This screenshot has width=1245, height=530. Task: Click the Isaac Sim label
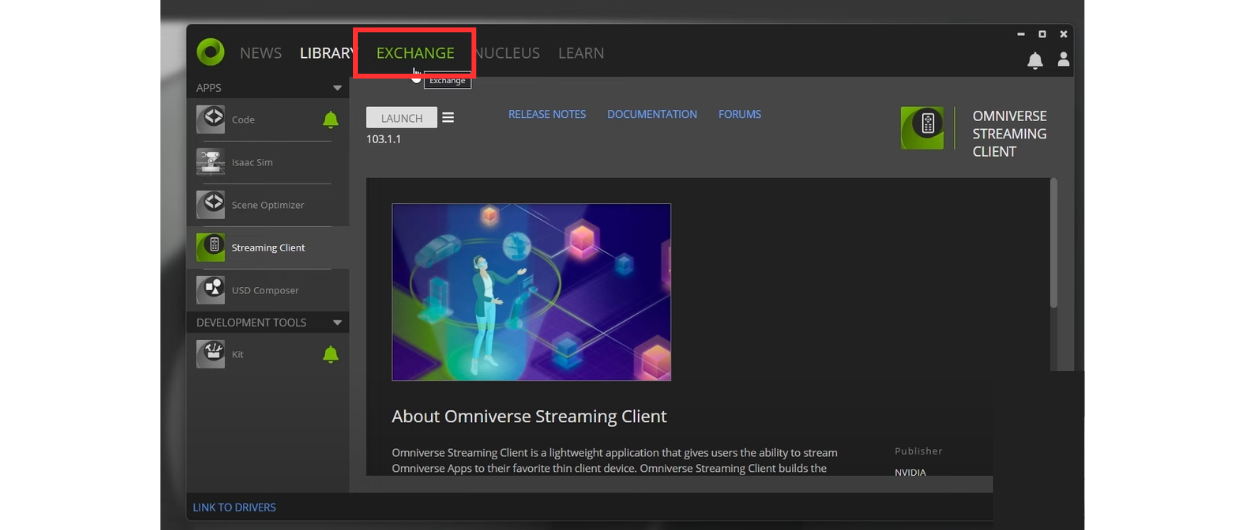pyautogui.click(x=252, y=162)
